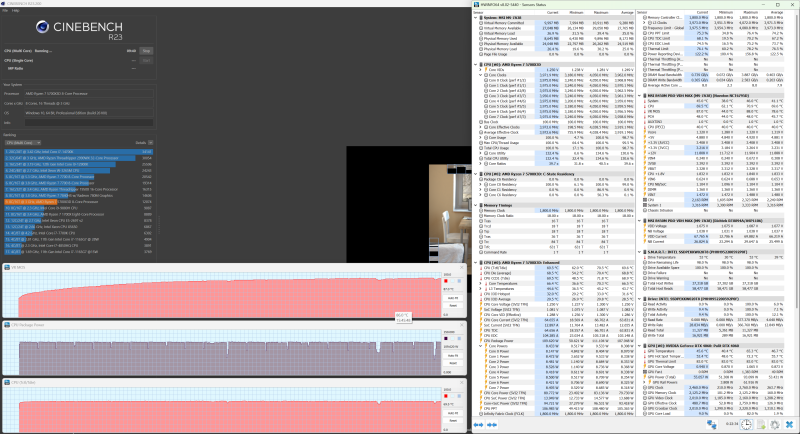Stop the running Multi Core test
Image resolution: width=800 pixels, height=434 pixels.
146,49
